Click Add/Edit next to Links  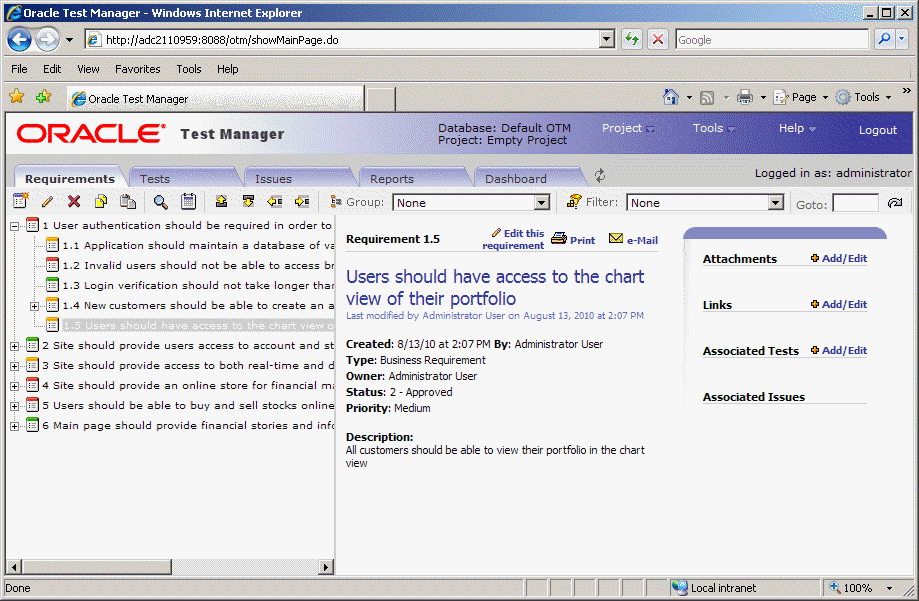coord(839,304)
